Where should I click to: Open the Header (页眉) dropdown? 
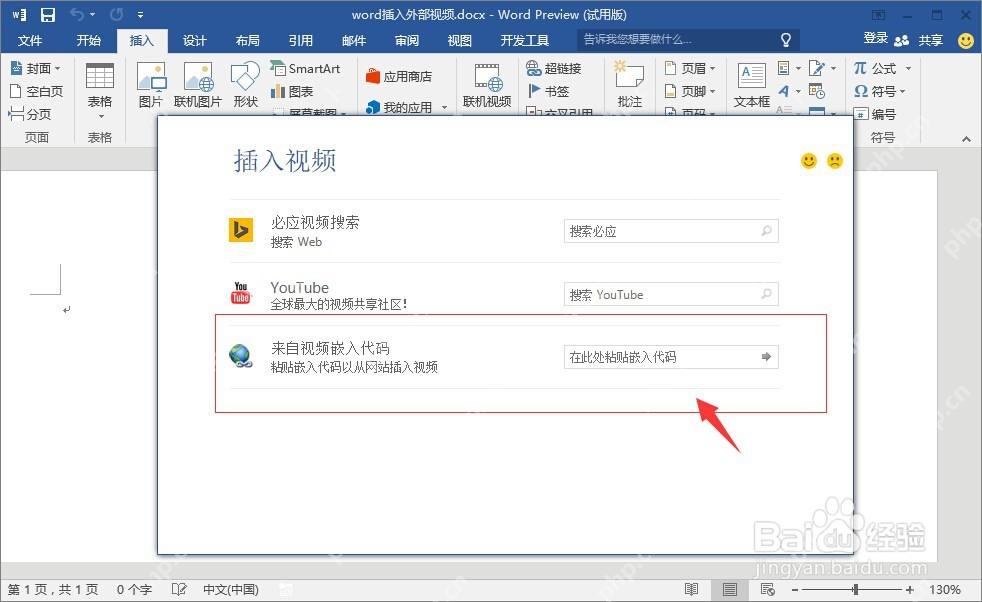pyautogui.click(x=690, y=68)
